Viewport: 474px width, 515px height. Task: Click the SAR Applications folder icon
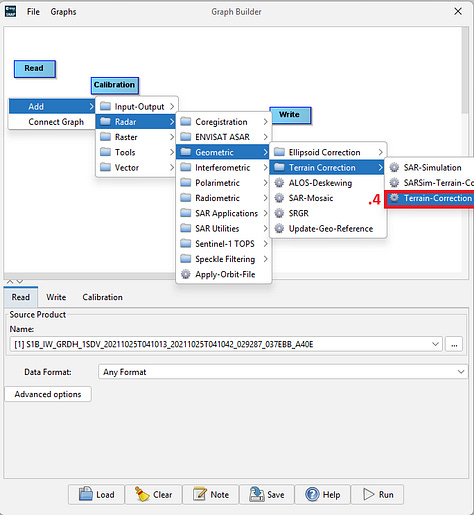(x=186, y=213)
